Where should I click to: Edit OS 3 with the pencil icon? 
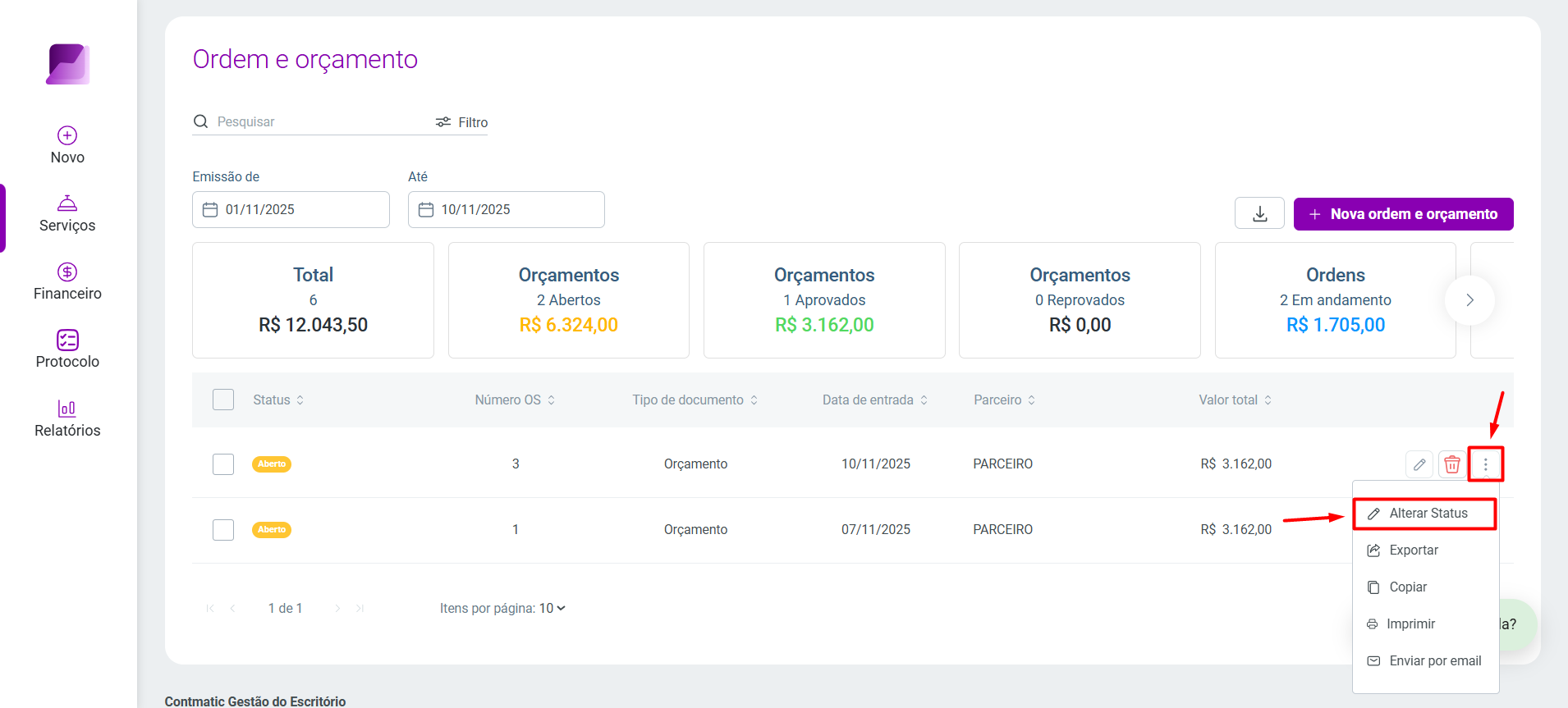pyautogui.click(x=1419, y=464)
